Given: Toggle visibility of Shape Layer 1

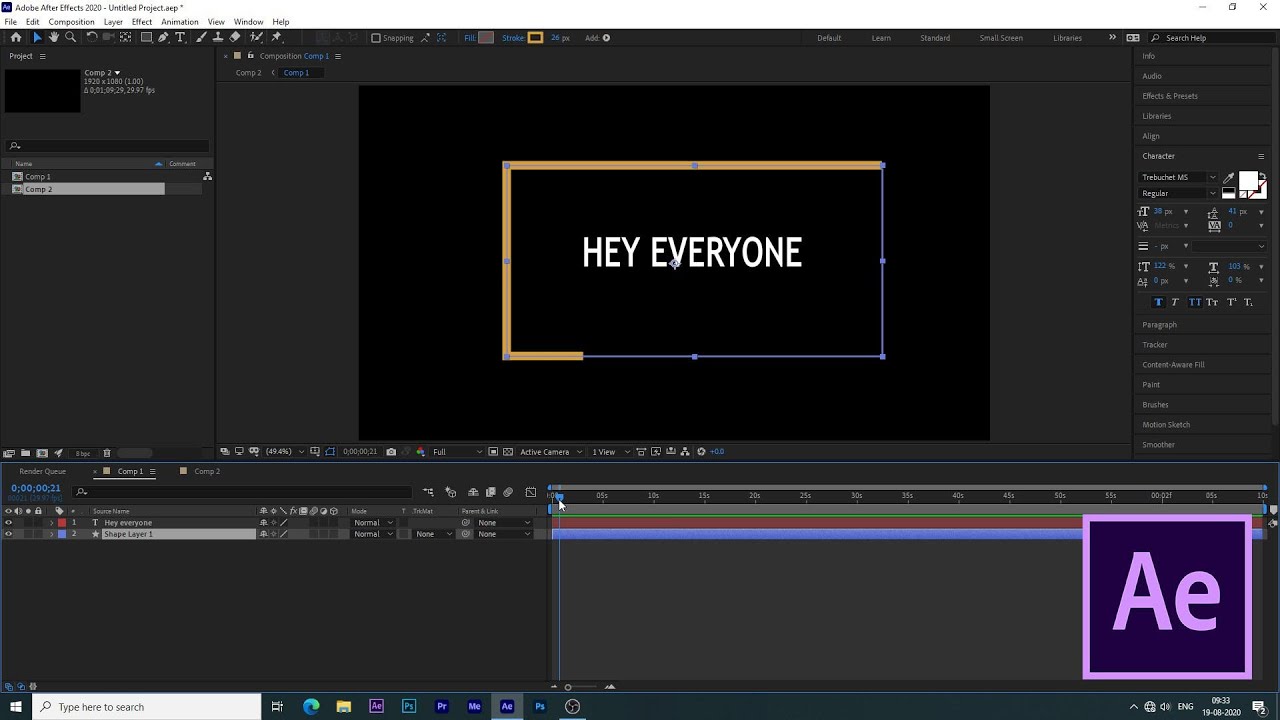Looking at the screenshot, I should pos(8,534).
